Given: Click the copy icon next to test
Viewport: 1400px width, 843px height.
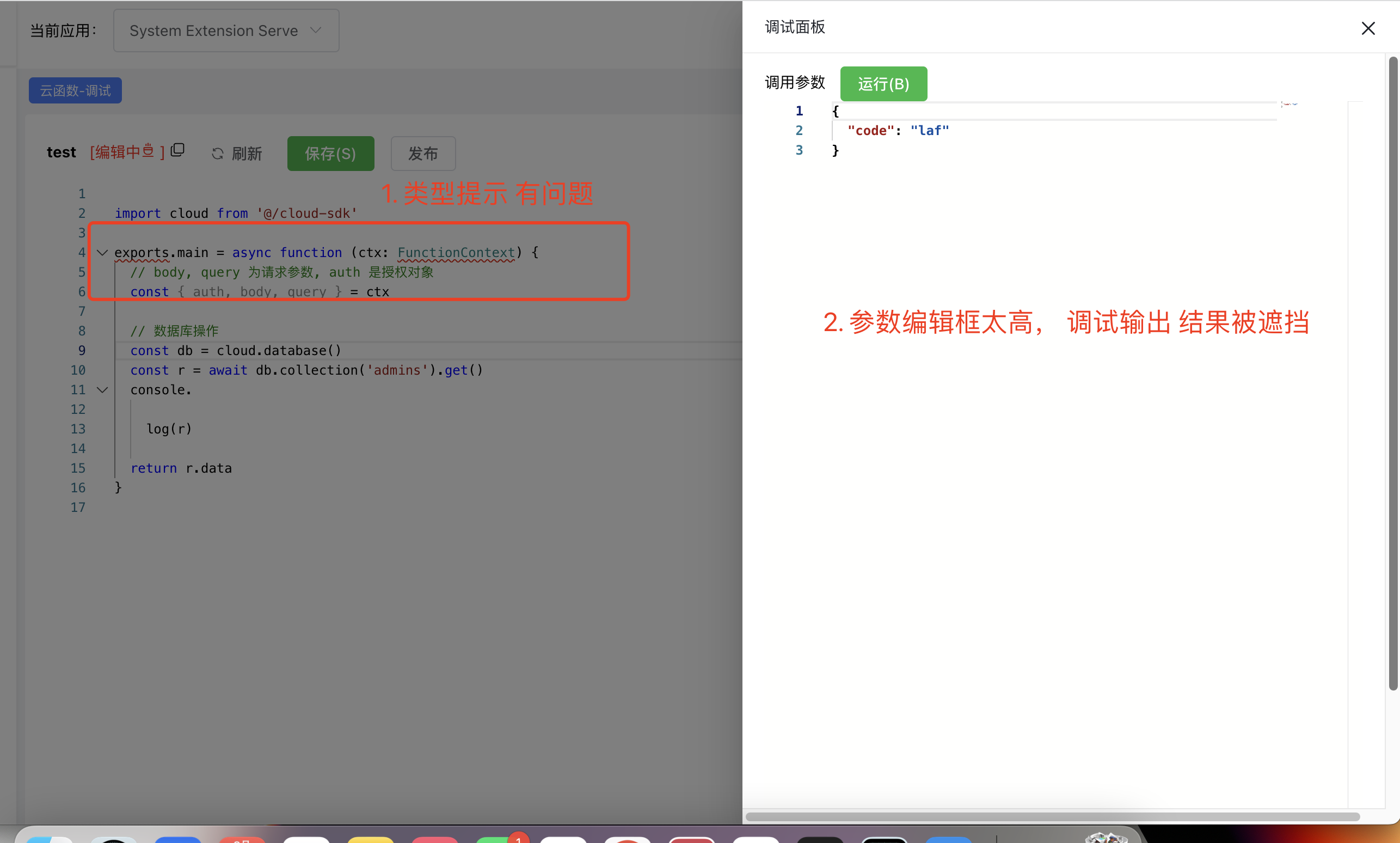Looking at the screenshot, I should pos(177,150).
